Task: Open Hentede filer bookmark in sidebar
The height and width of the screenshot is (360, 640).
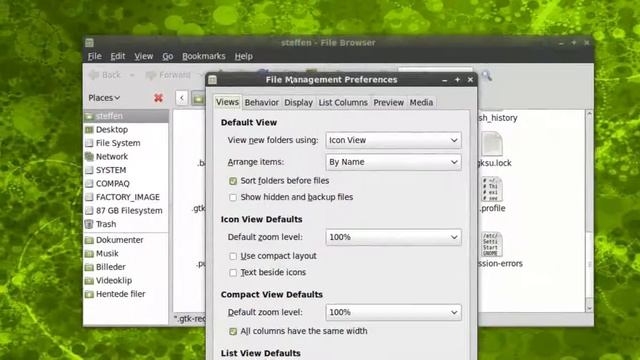Action: 126,293
